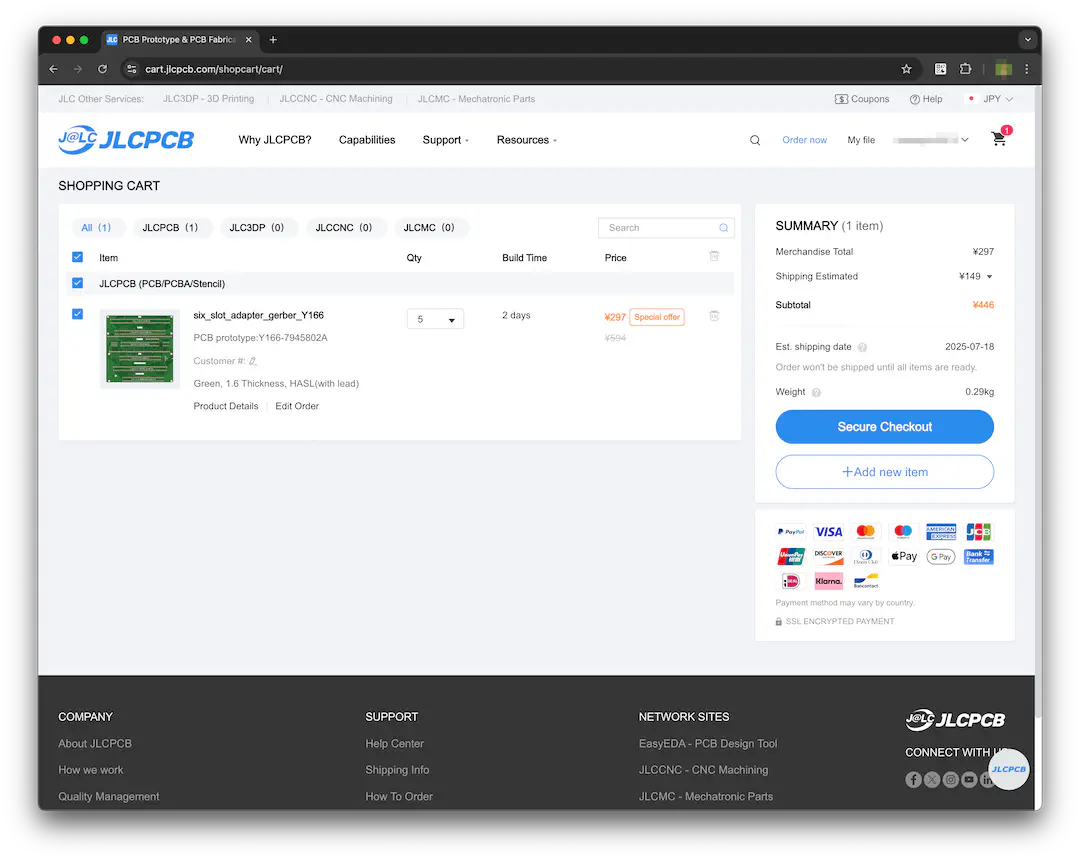
Task: Open Instagram icon in footer
Action: point(951,780)
